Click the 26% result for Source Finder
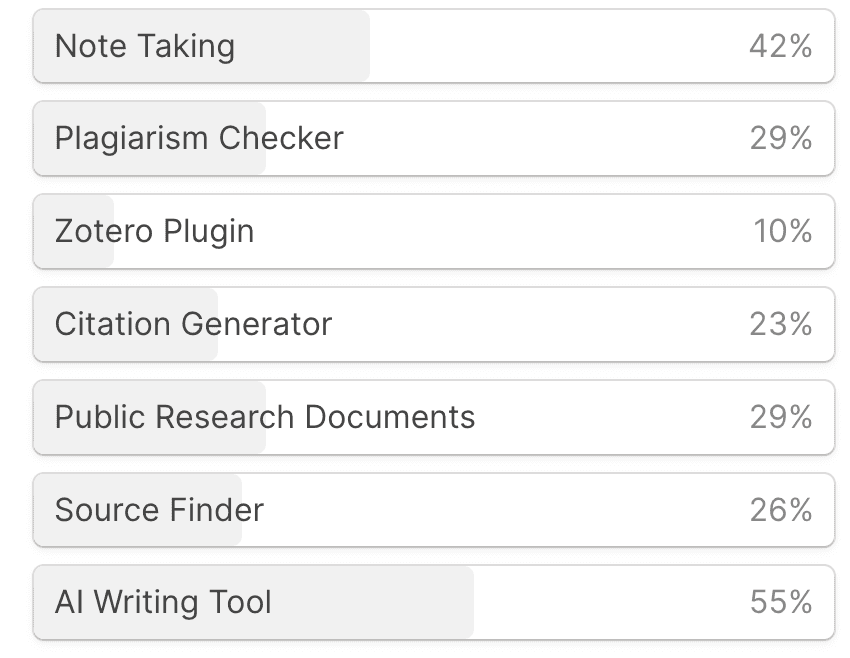 coord(780,510)
